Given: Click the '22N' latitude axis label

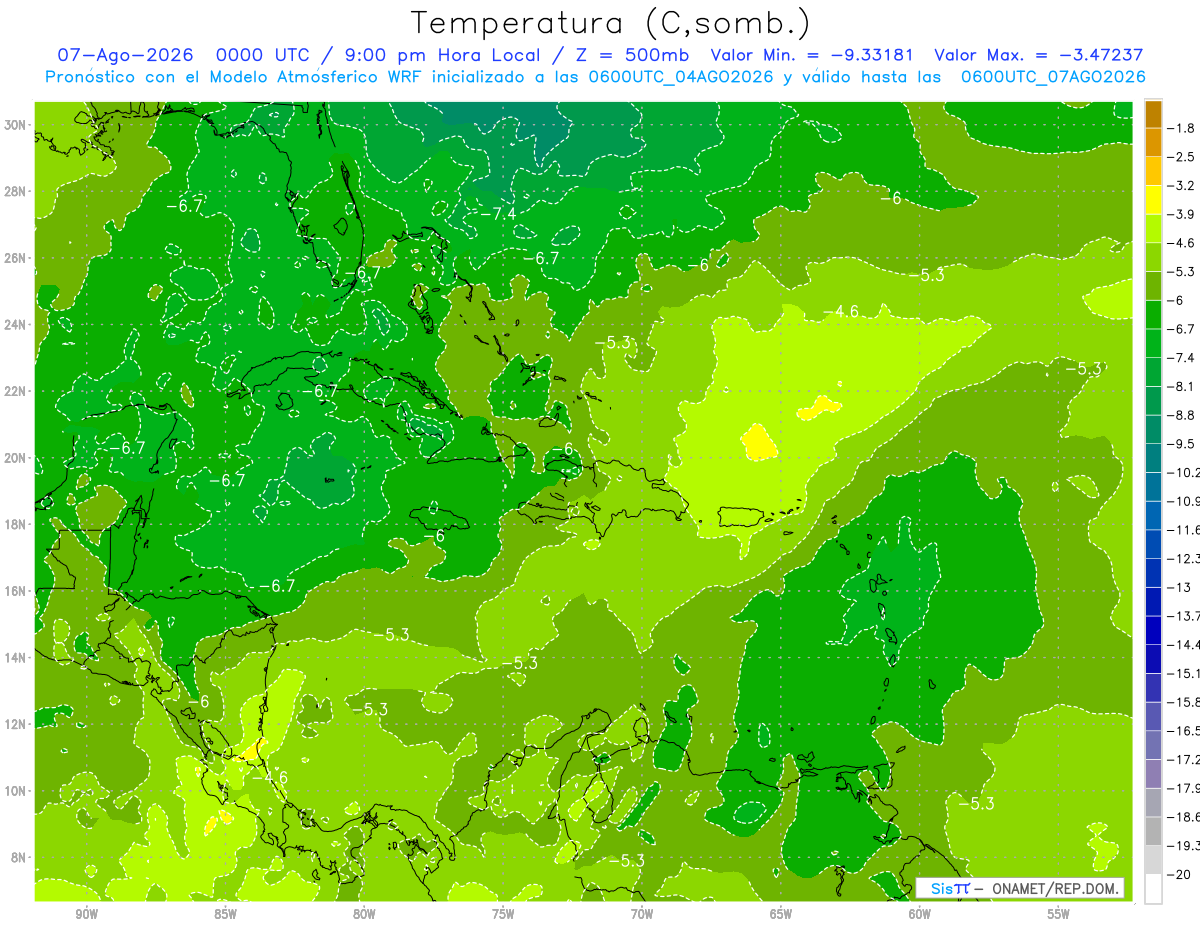Looking at the screenshot, I should click(17, 391).
